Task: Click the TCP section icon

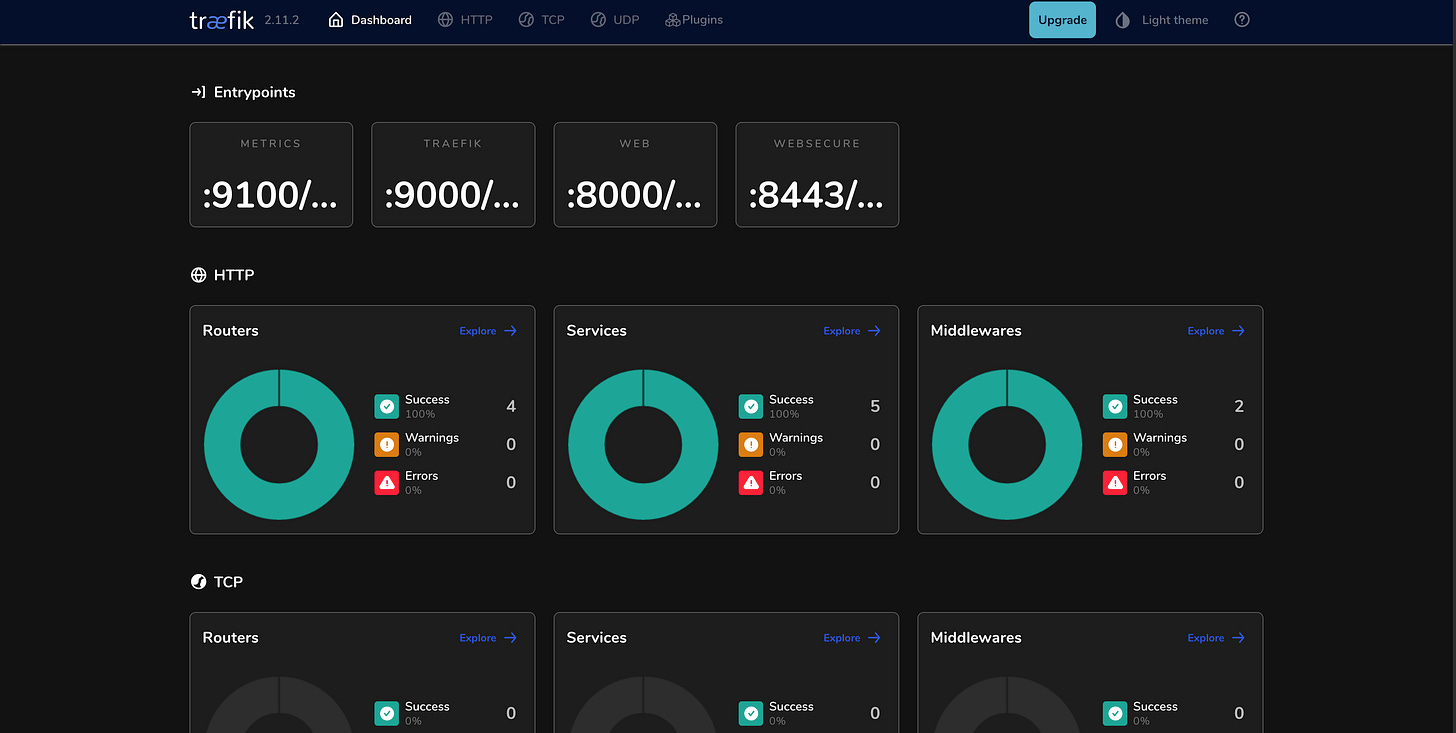Action: [198, 582]
